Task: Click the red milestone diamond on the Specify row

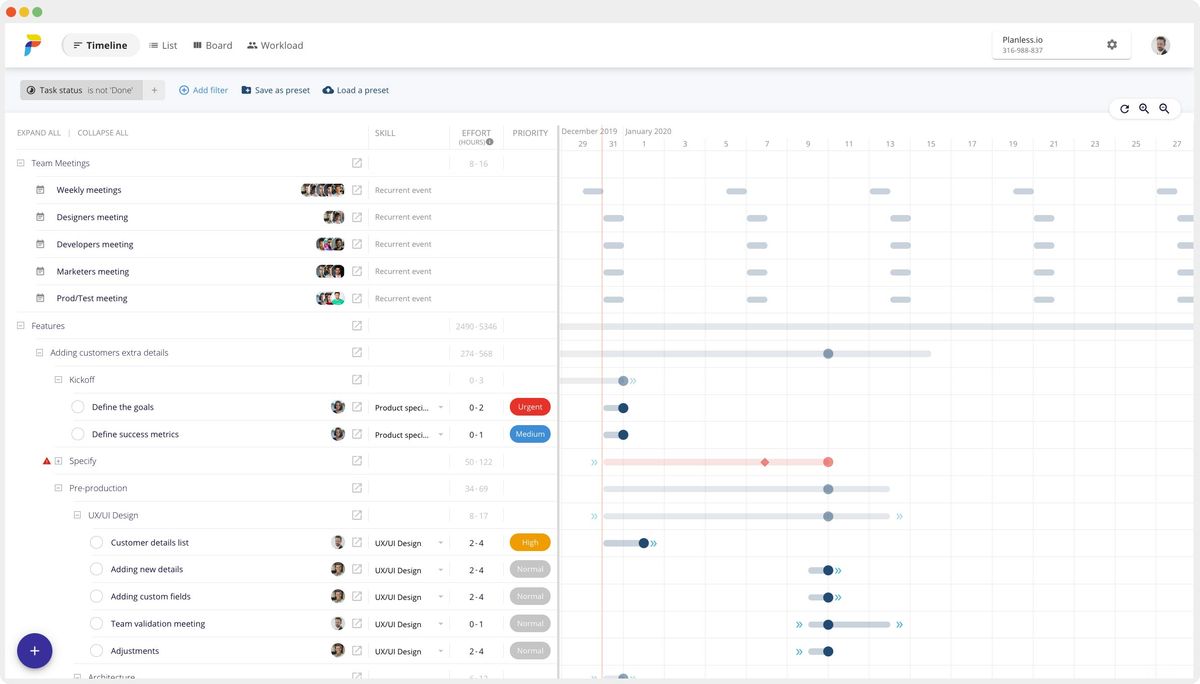Action: pos(764,461)
